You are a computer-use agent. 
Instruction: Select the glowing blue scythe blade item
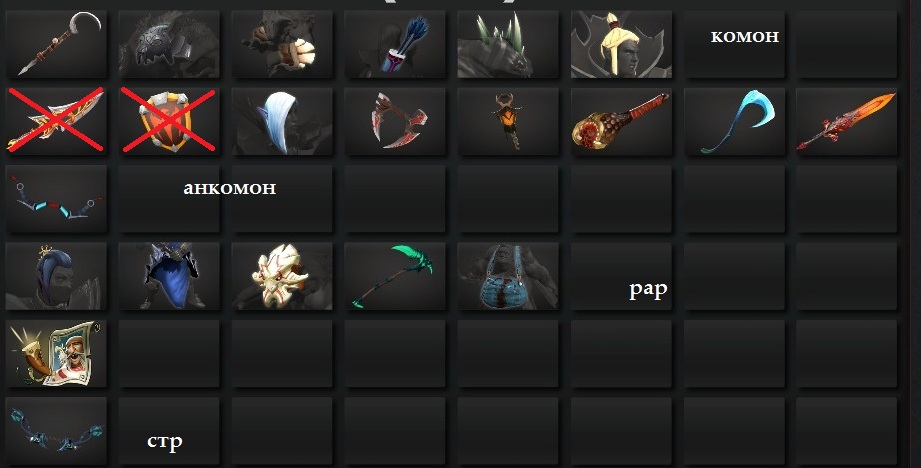click(734, 121)
